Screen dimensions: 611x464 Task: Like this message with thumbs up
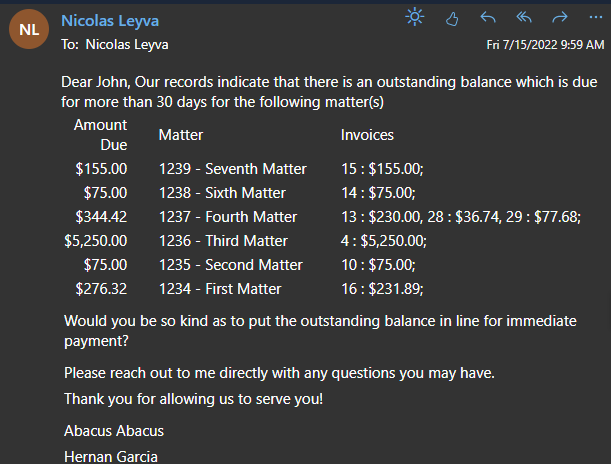451,18
